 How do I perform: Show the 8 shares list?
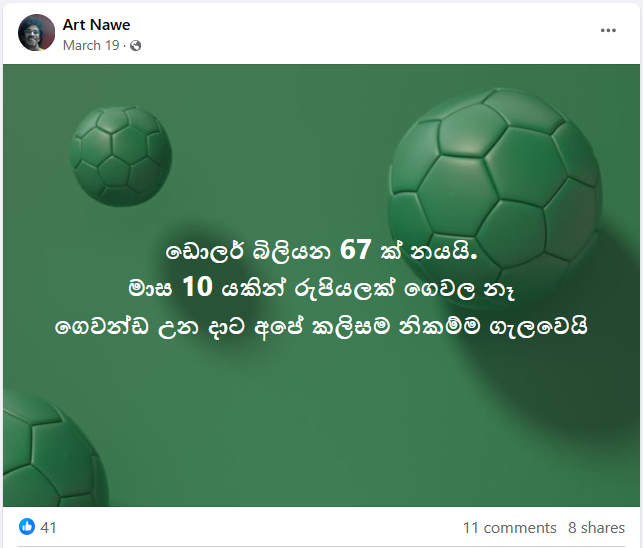coord(596,527)
